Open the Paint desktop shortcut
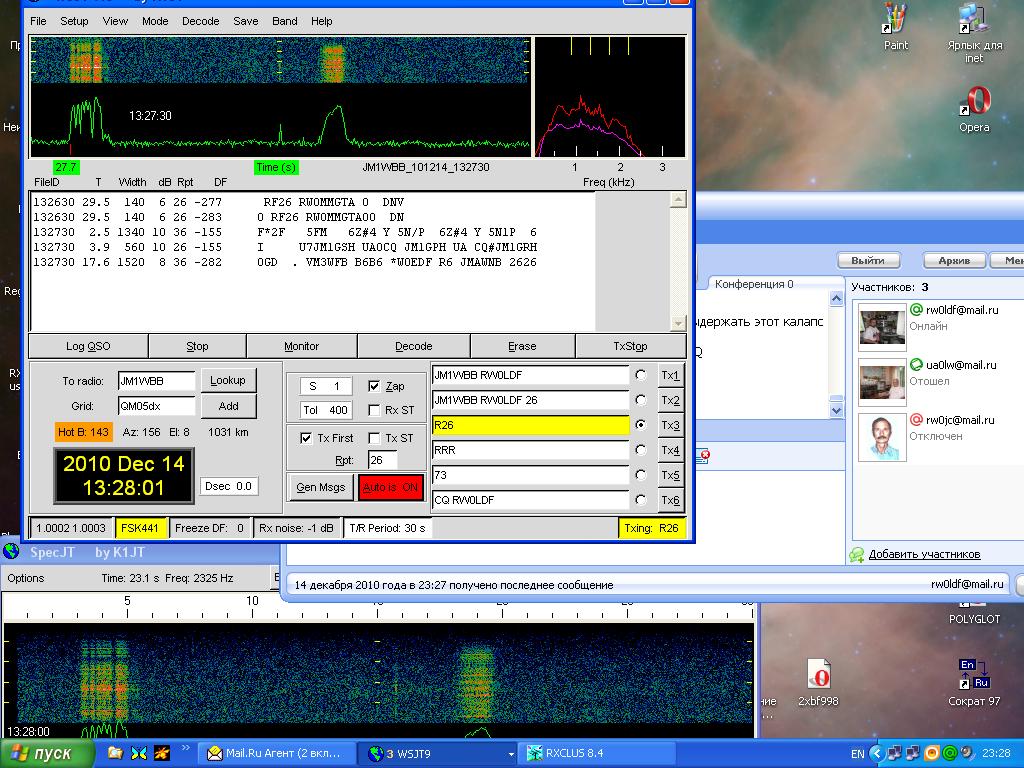This screenshot has width=1024, height=768. (895, 25)
